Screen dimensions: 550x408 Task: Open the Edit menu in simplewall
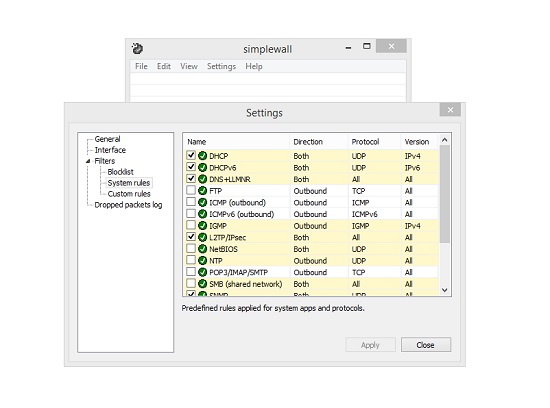164,66
